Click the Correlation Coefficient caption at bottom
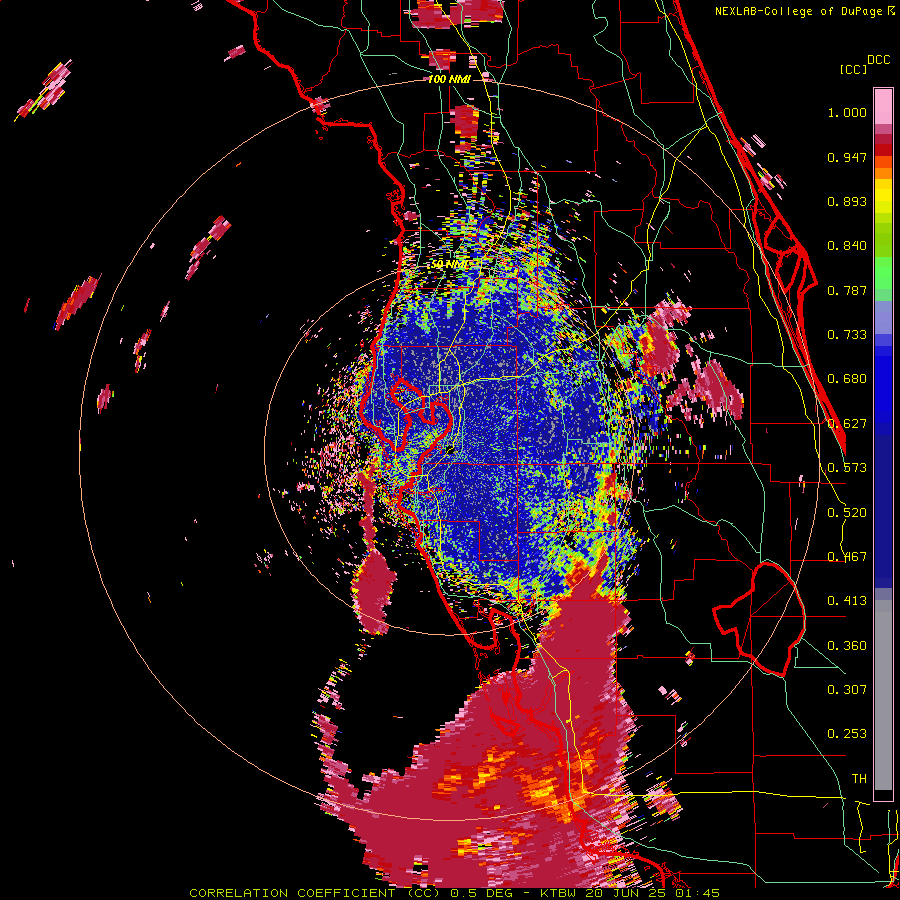This screenshot has width=900, height=900. pyautogui.click(x=454, y=893)
